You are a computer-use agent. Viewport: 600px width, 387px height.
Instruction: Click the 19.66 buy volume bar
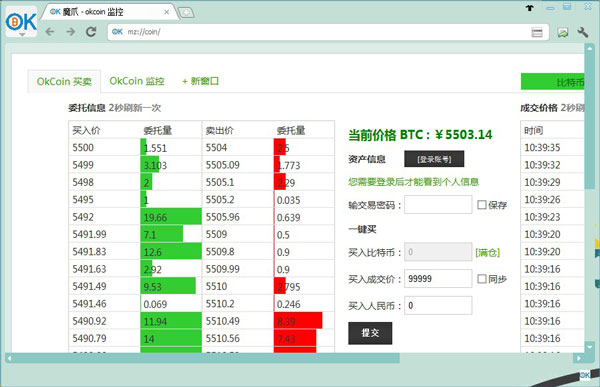coord(171,217)
